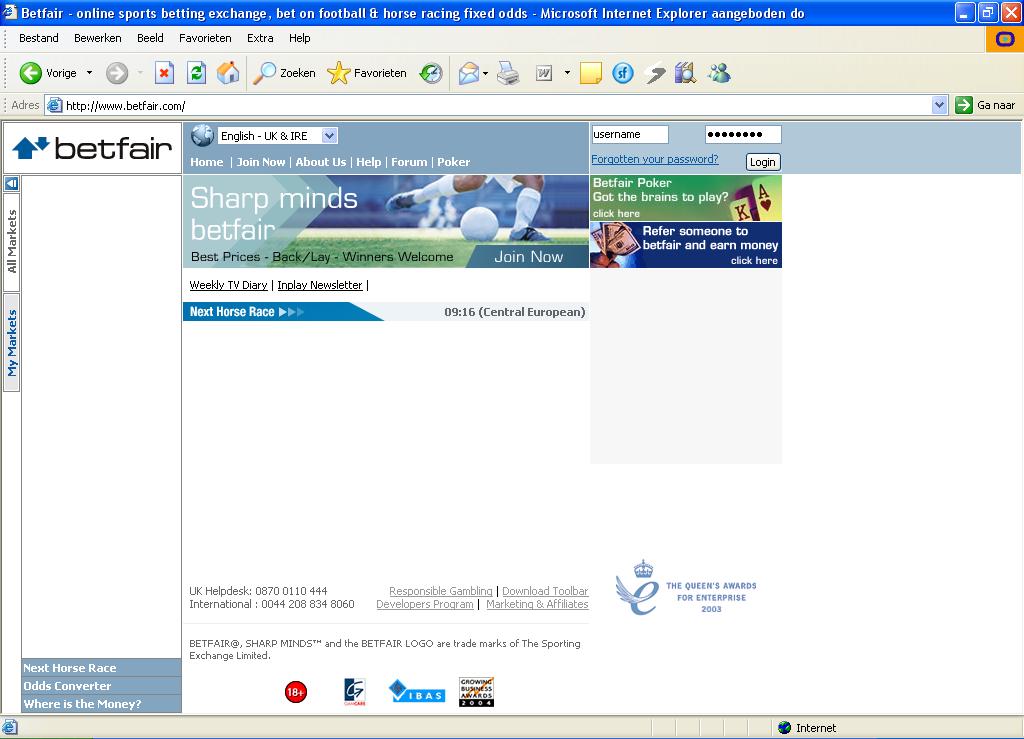Click the Download Toolbar footer link
The height and width of the screenshot is (739, 1024).
point(545,591)
